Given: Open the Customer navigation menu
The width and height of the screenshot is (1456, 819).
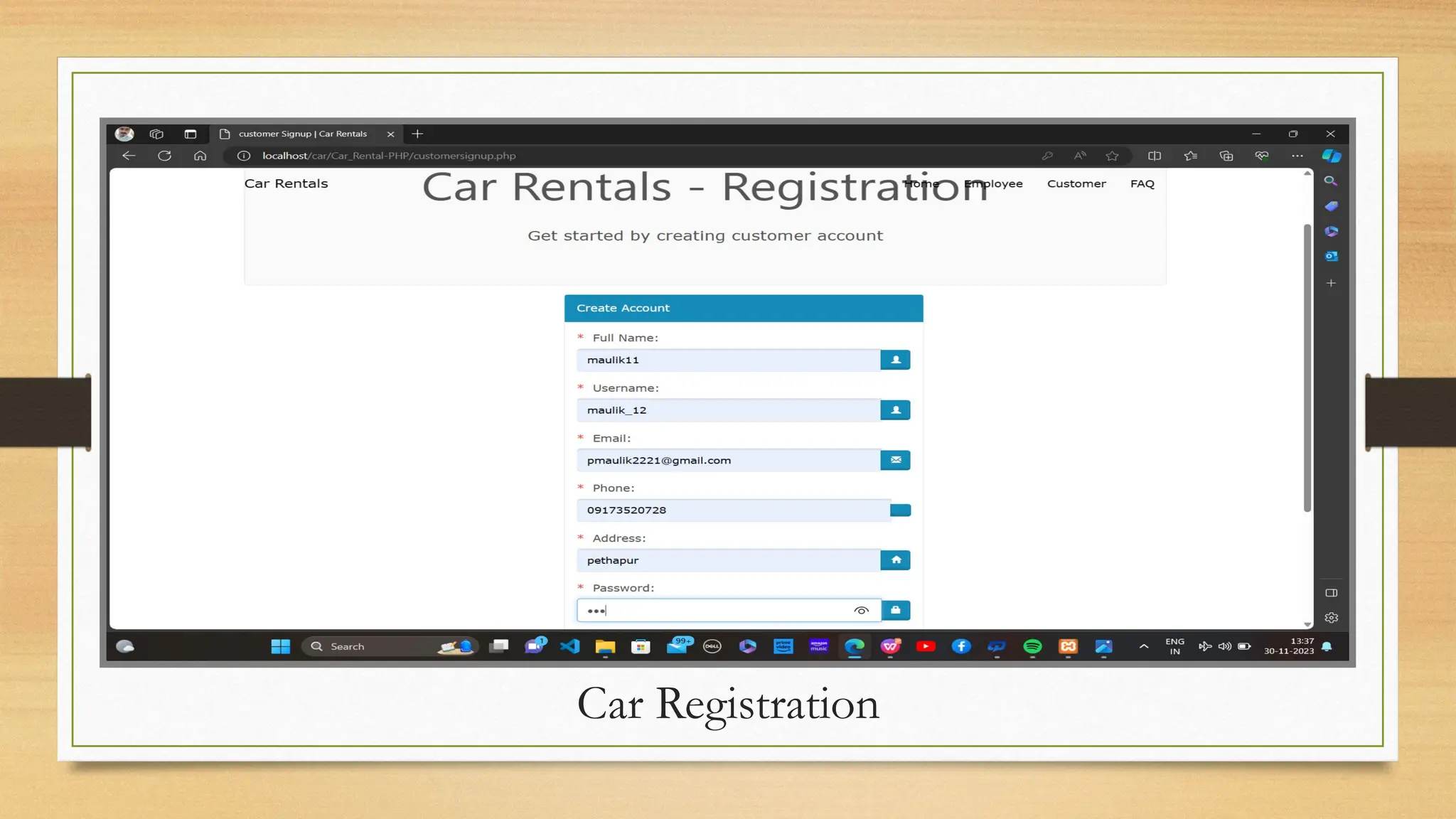Looking at the screenshot, I should point(1076,183).
